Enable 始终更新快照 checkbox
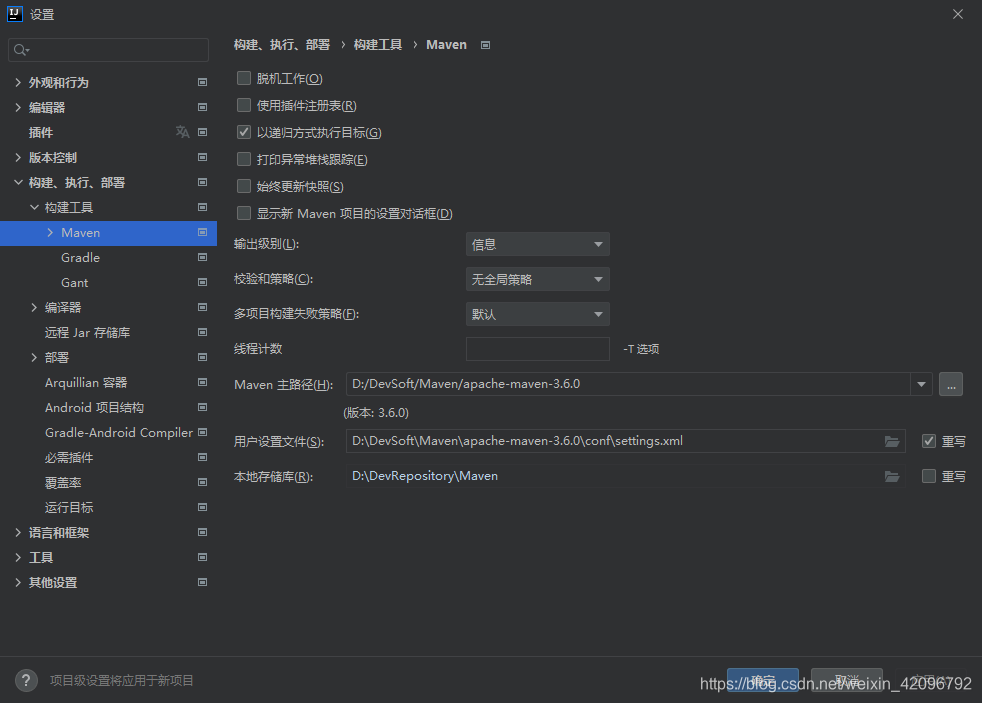 click(244, 186)
